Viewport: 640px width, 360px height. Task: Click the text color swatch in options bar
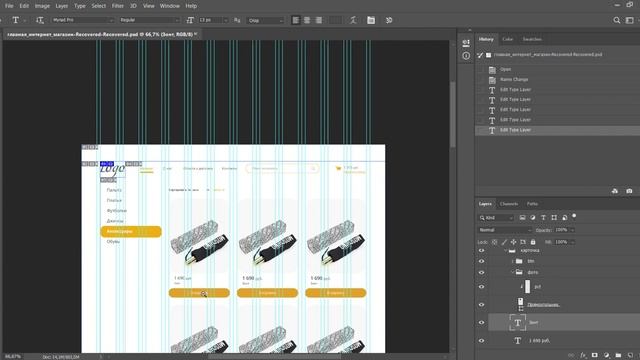(335, 20)
